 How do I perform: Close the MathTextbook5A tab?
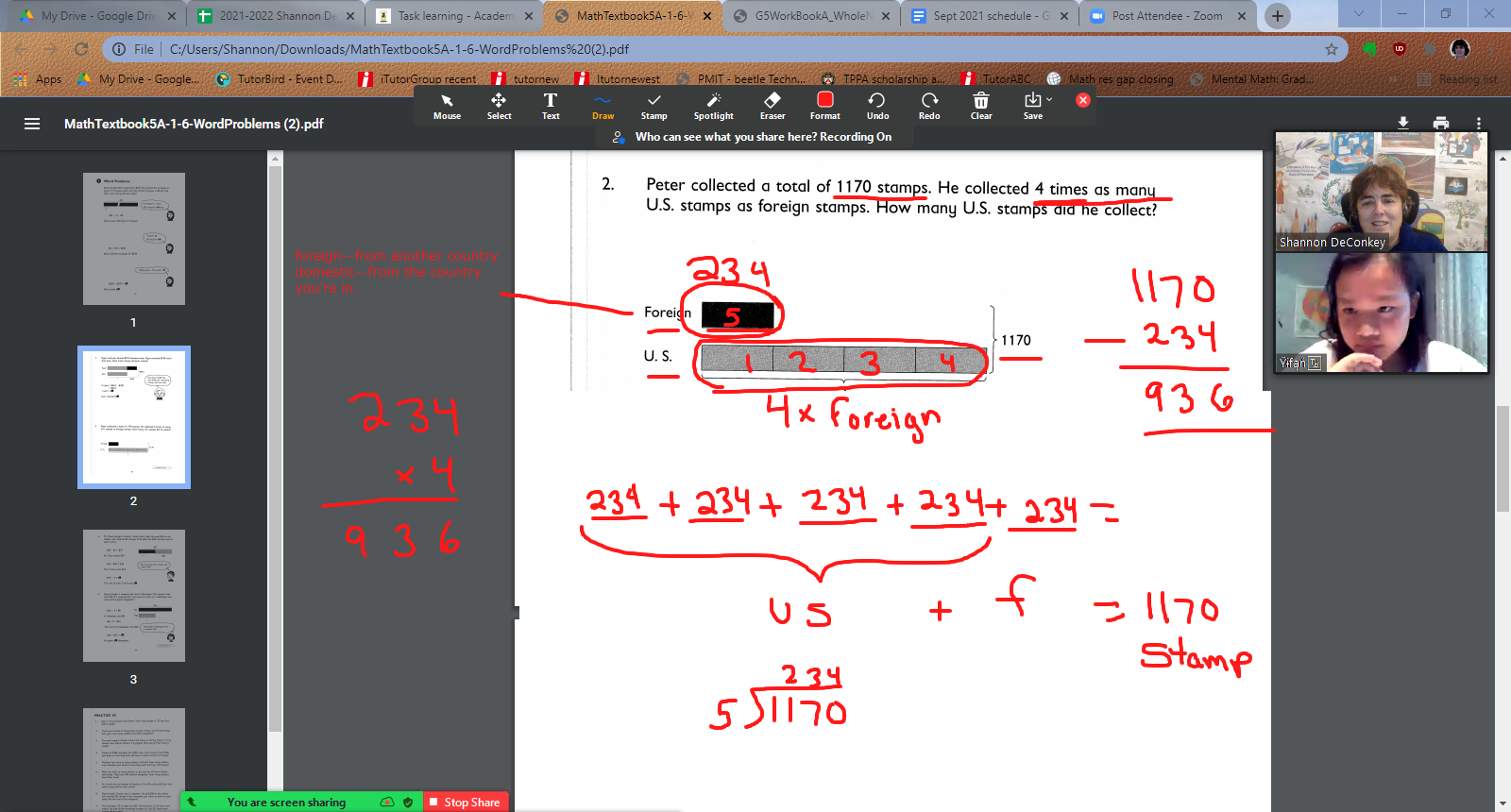pos(707,16)
